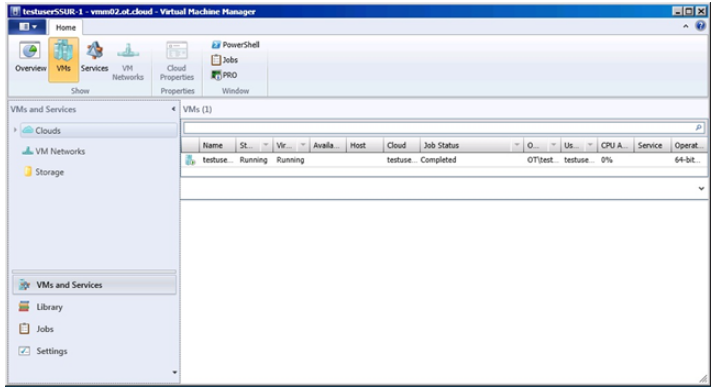Open the User Role filter dropdown
This screenshot has height=392, width=722.
[590, 145]
